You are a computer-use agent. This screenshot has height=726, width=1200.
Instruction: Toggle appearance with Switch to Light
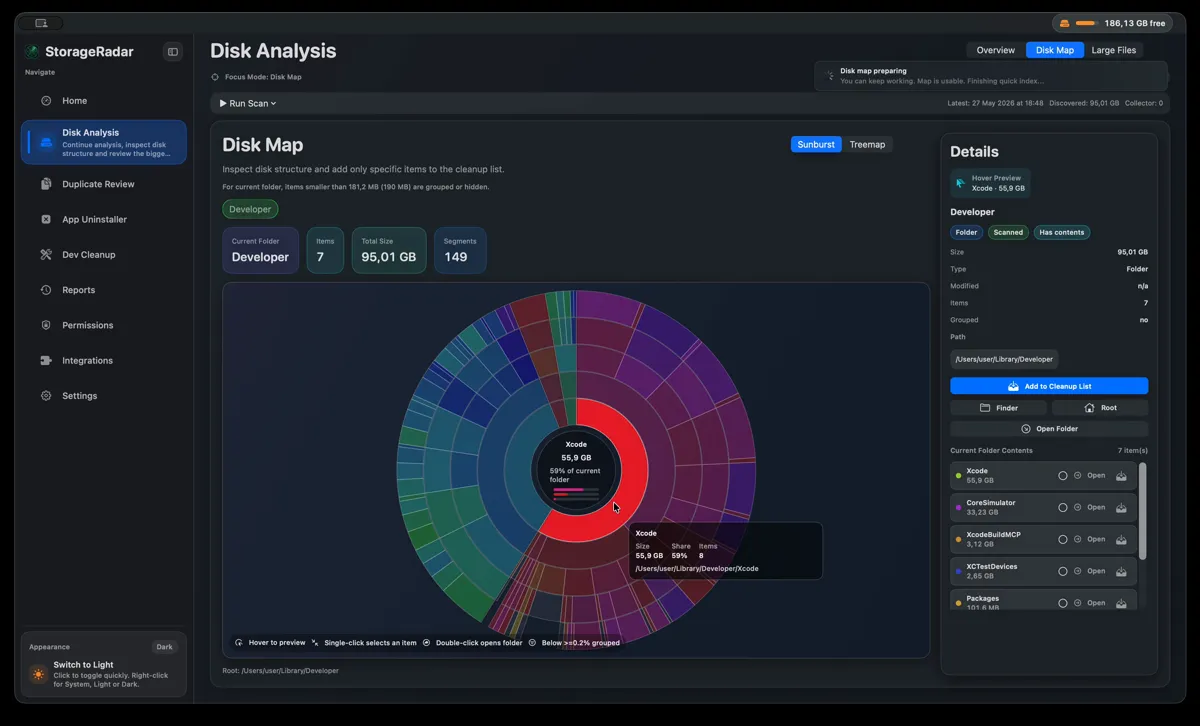[x=103, y=675]
